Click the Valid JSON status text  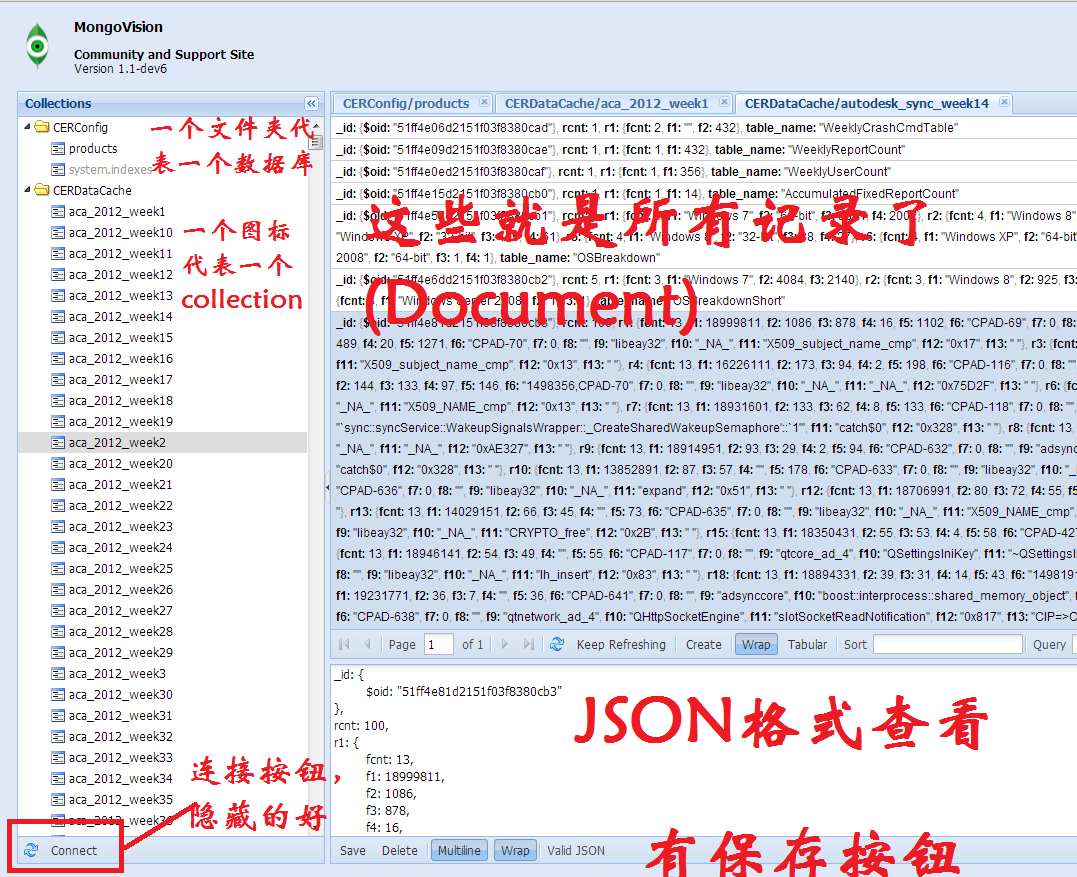[576, 850]
